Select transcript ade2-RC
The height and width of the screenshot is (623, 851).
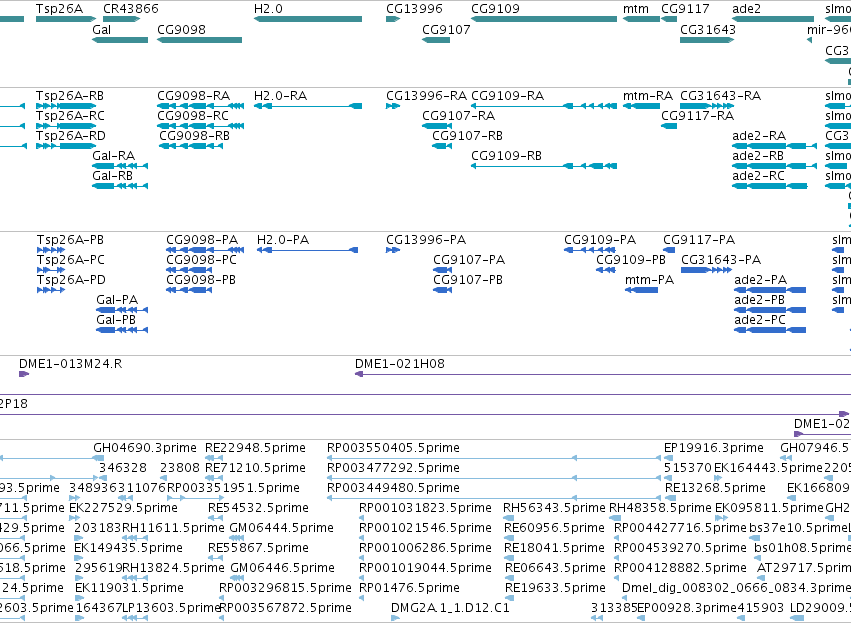point(758,176)
